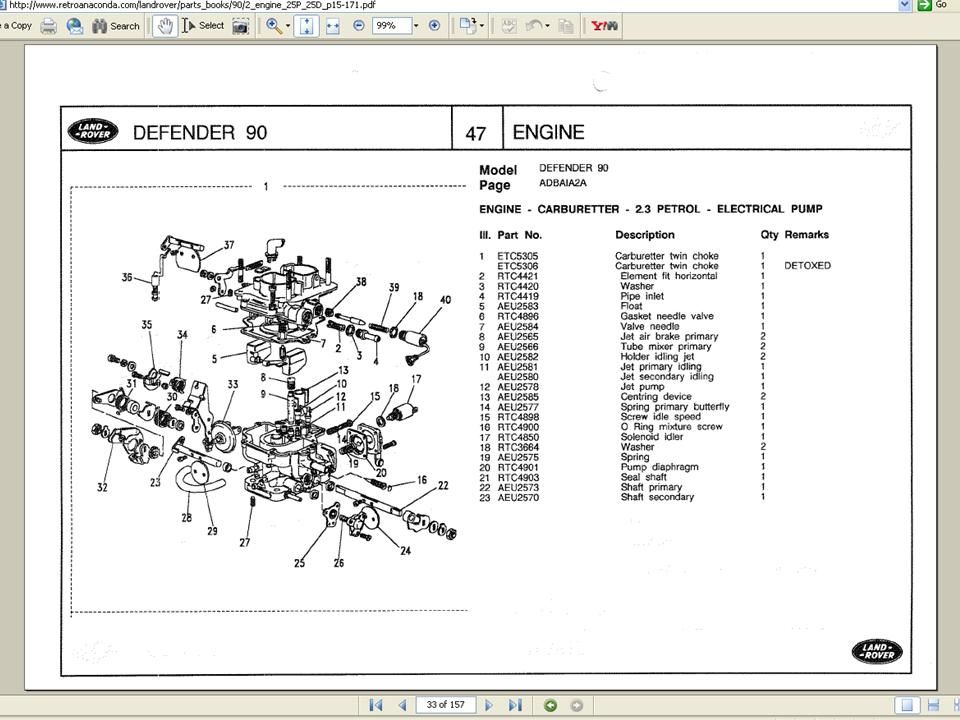Click part number 'RTC4898'
Screen dimensions: 960x720
pos(518,416)
